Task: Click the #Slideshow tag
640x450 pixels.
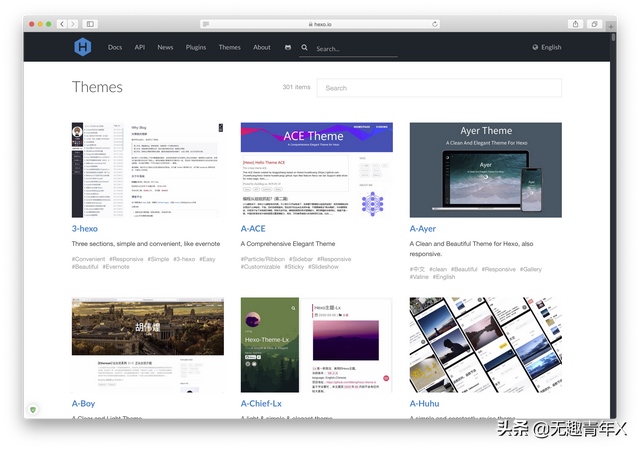Action: [323, 267]
